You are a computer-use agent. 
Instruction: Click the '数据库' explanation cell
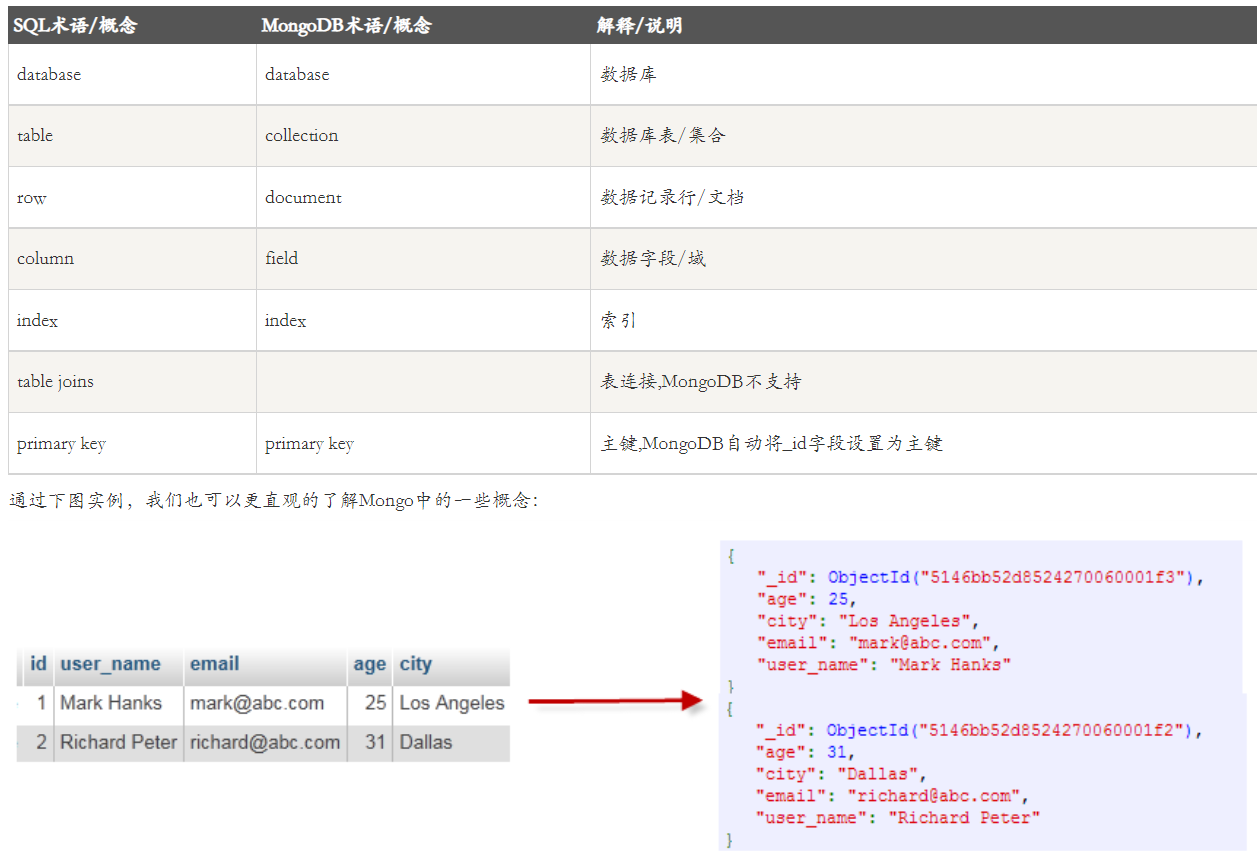[924, 74]
